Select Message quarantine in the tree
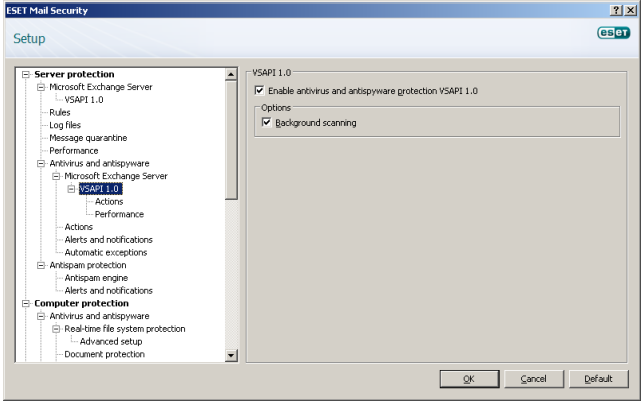The image size is (642, 404). (88, 138)
